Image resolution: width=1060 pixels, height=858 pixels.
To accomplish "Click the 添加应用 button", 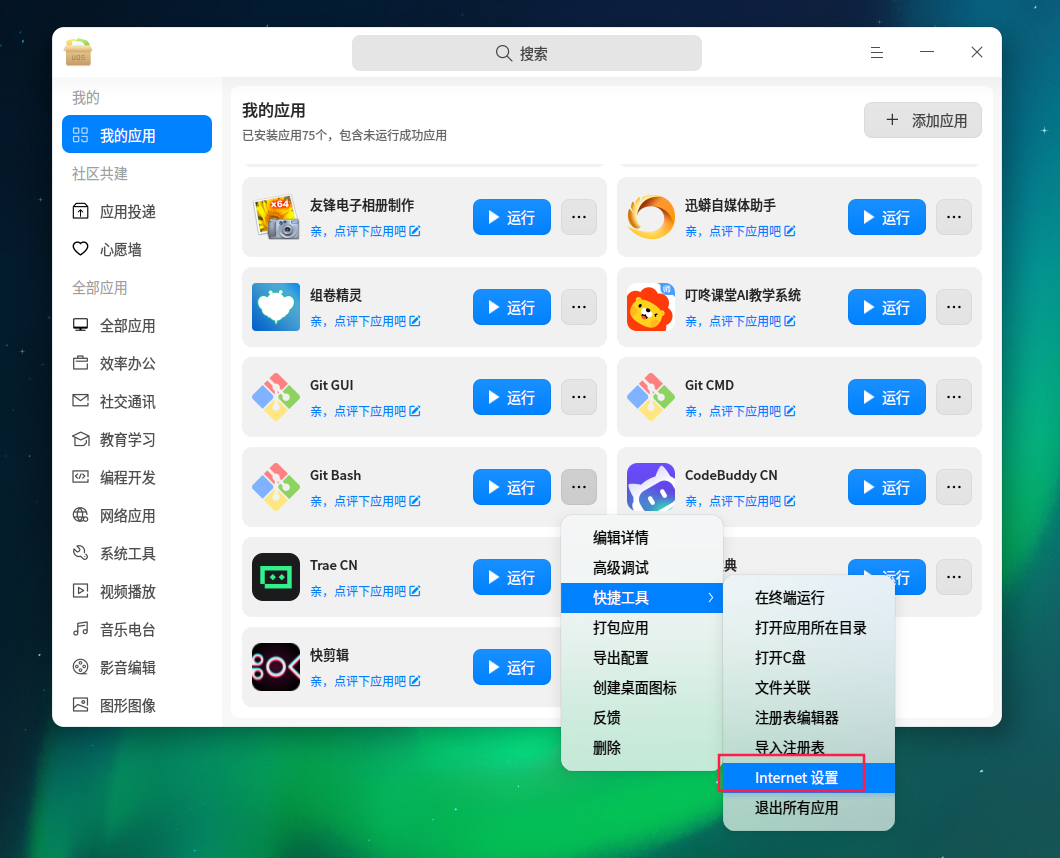I will point(923,120).
